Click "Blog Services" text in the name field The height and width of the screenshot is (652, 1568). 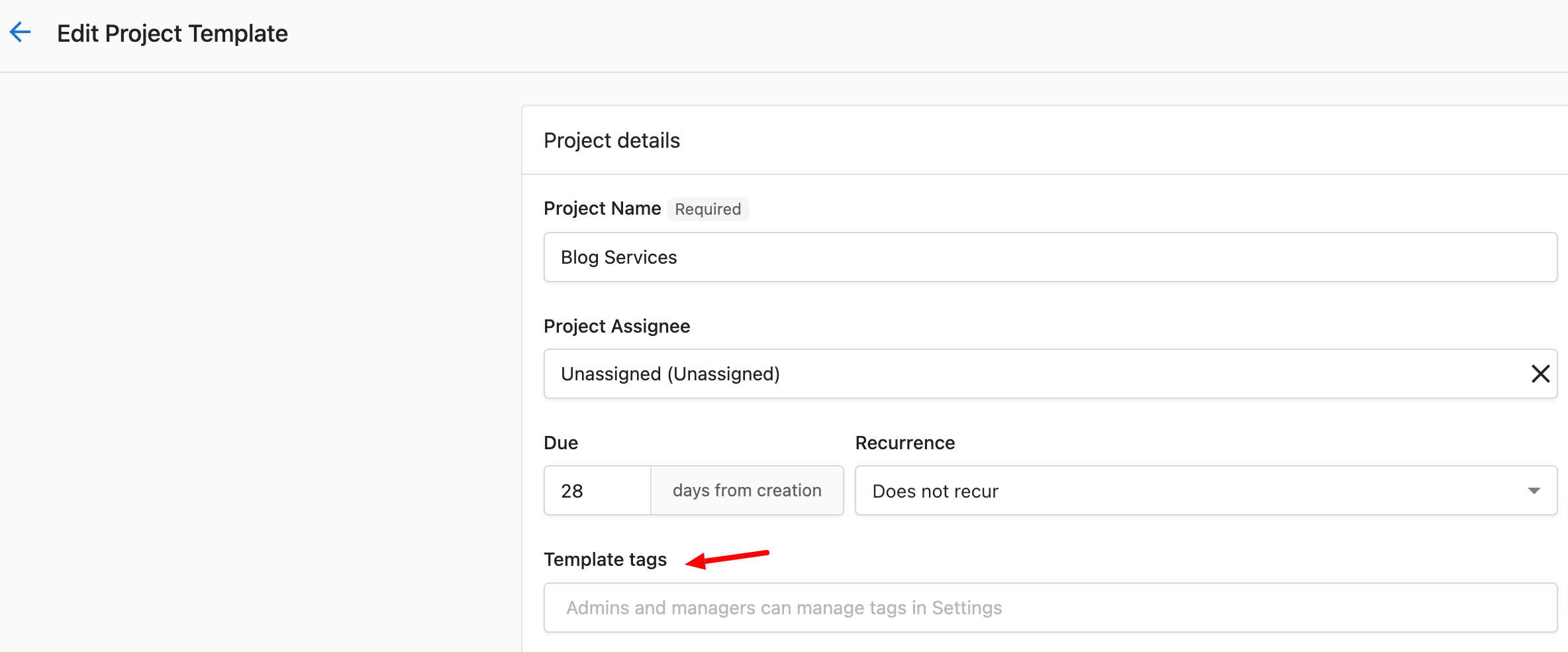click(x=618, y=257)
